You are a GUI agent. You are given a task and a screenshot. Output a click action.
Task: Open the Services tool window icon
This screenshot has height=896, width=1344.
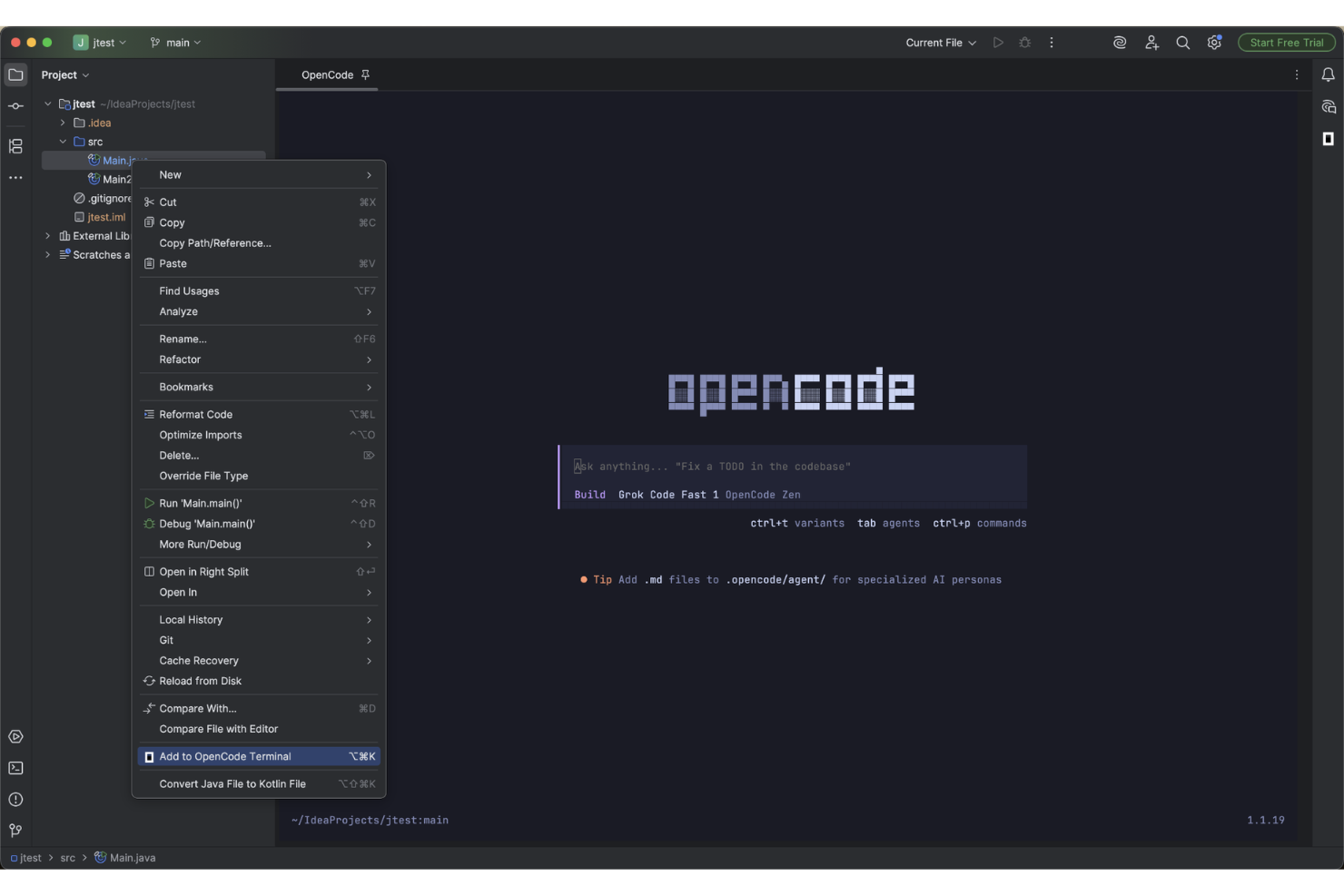coord(15,736)
